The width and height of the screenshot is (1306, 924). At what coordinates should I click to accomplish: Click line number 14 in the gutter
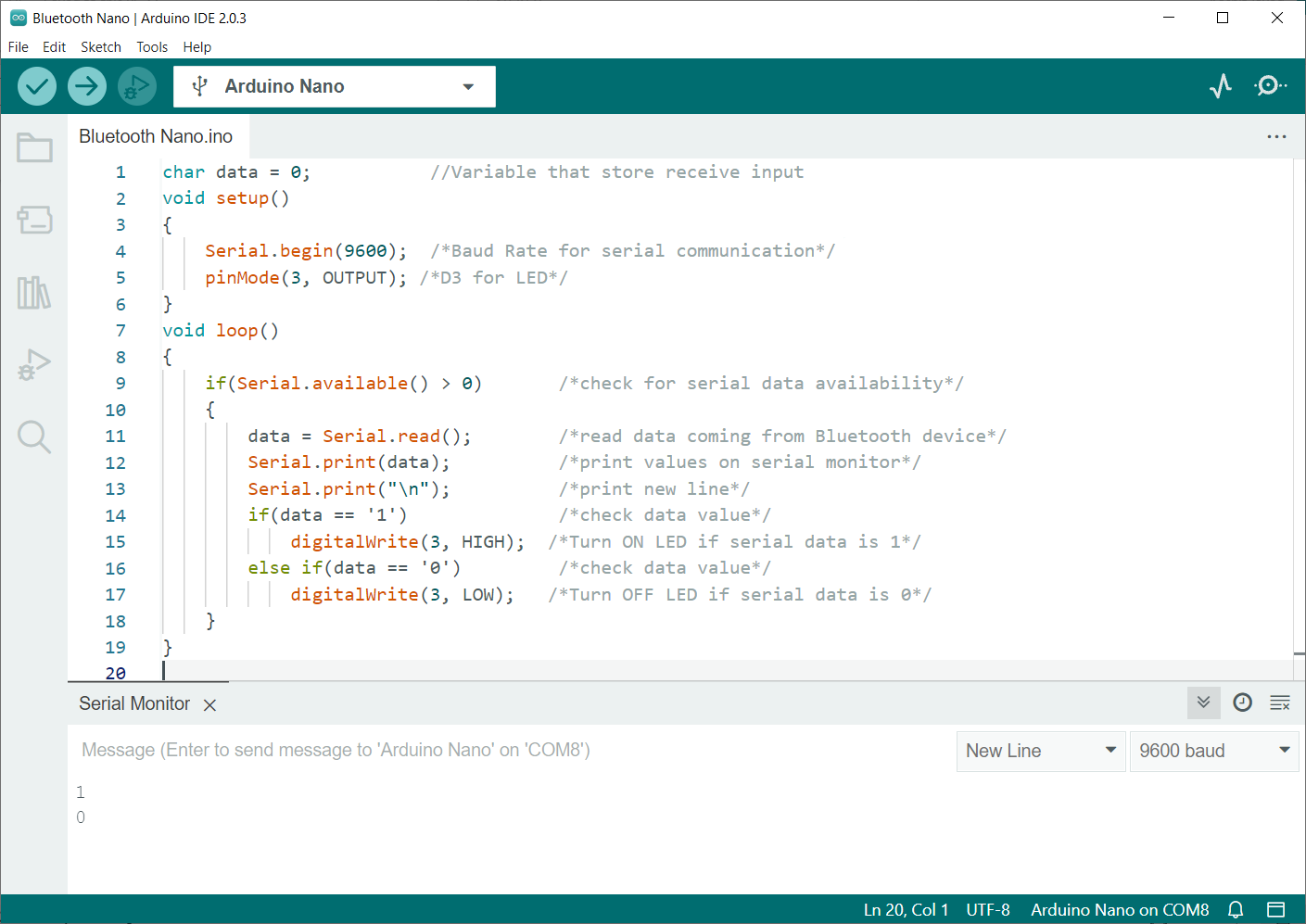point(116,516)
